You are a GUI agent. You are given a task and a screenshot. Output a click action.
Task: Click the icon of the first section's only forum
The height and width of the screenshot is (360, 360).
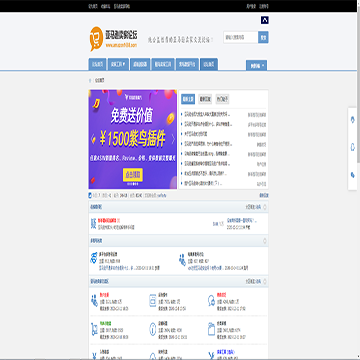(x=93, y=223)
